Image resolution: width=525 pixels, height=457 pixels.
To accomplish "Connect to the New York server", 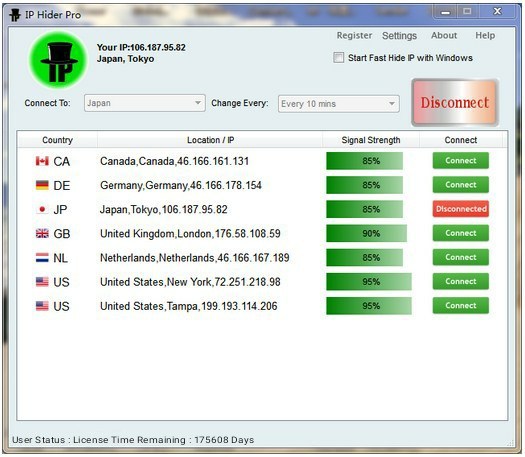I will pos(461,281).
